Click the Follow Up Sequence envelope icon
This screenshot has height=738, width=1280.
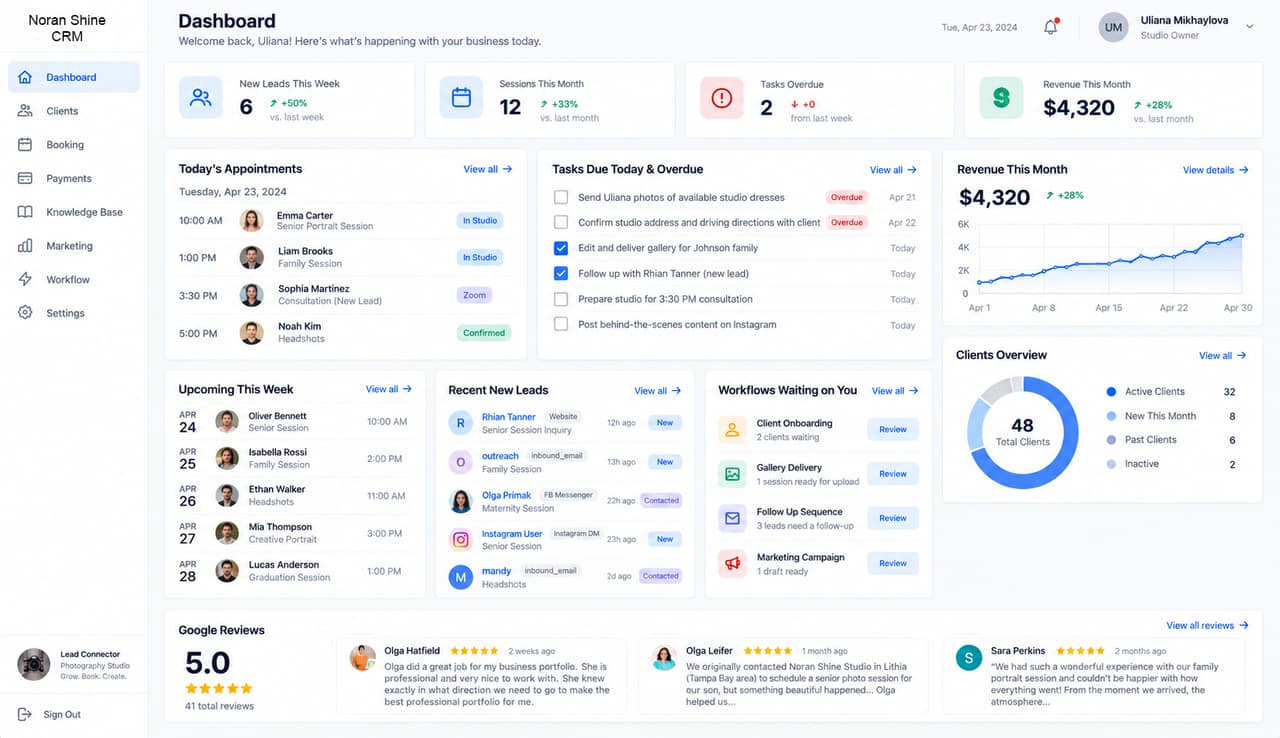click(x=732, y=518)
